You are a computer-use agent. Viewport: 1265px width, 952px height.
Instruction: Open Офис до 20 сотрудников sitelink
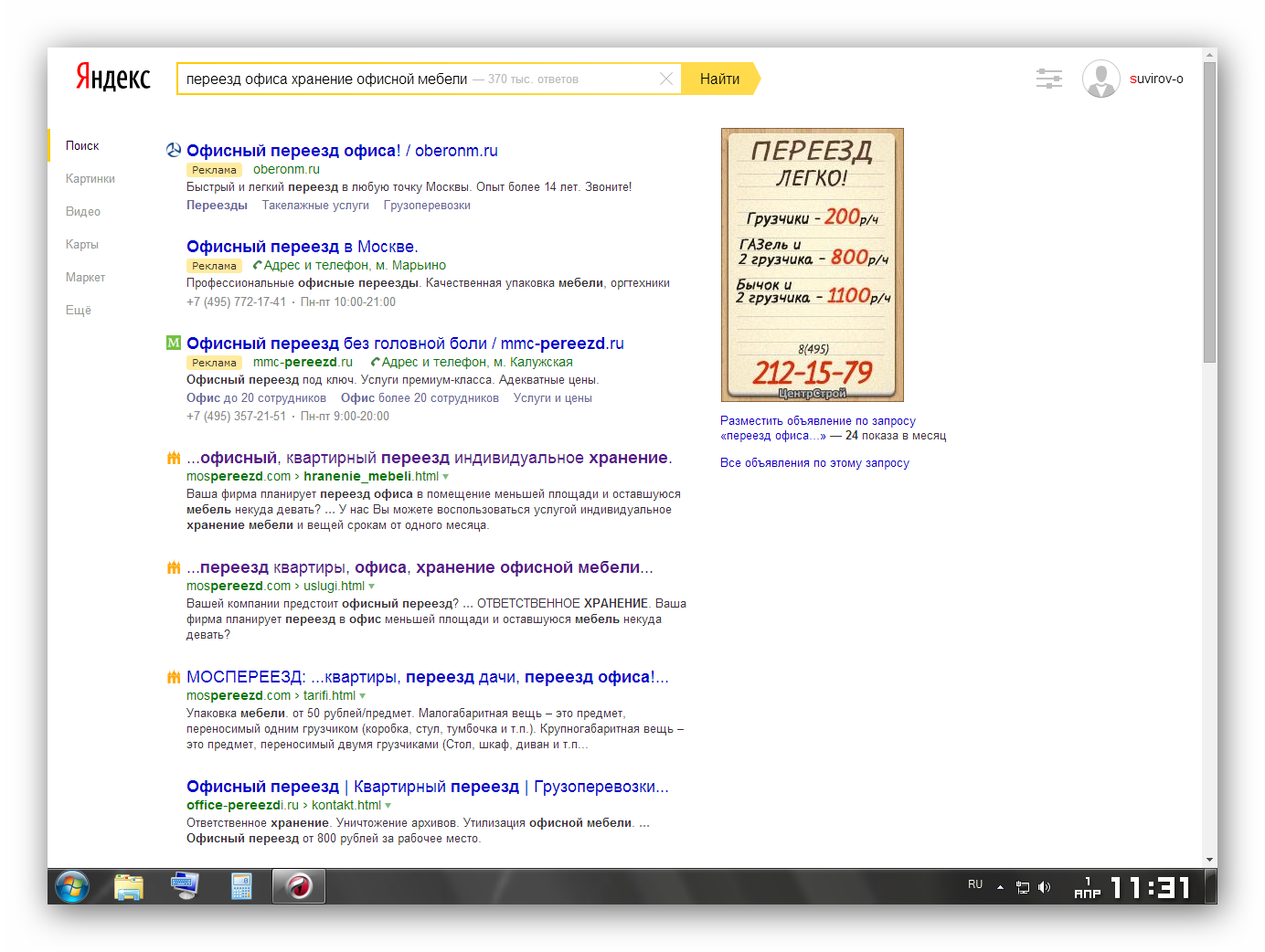tap(256, 398)
